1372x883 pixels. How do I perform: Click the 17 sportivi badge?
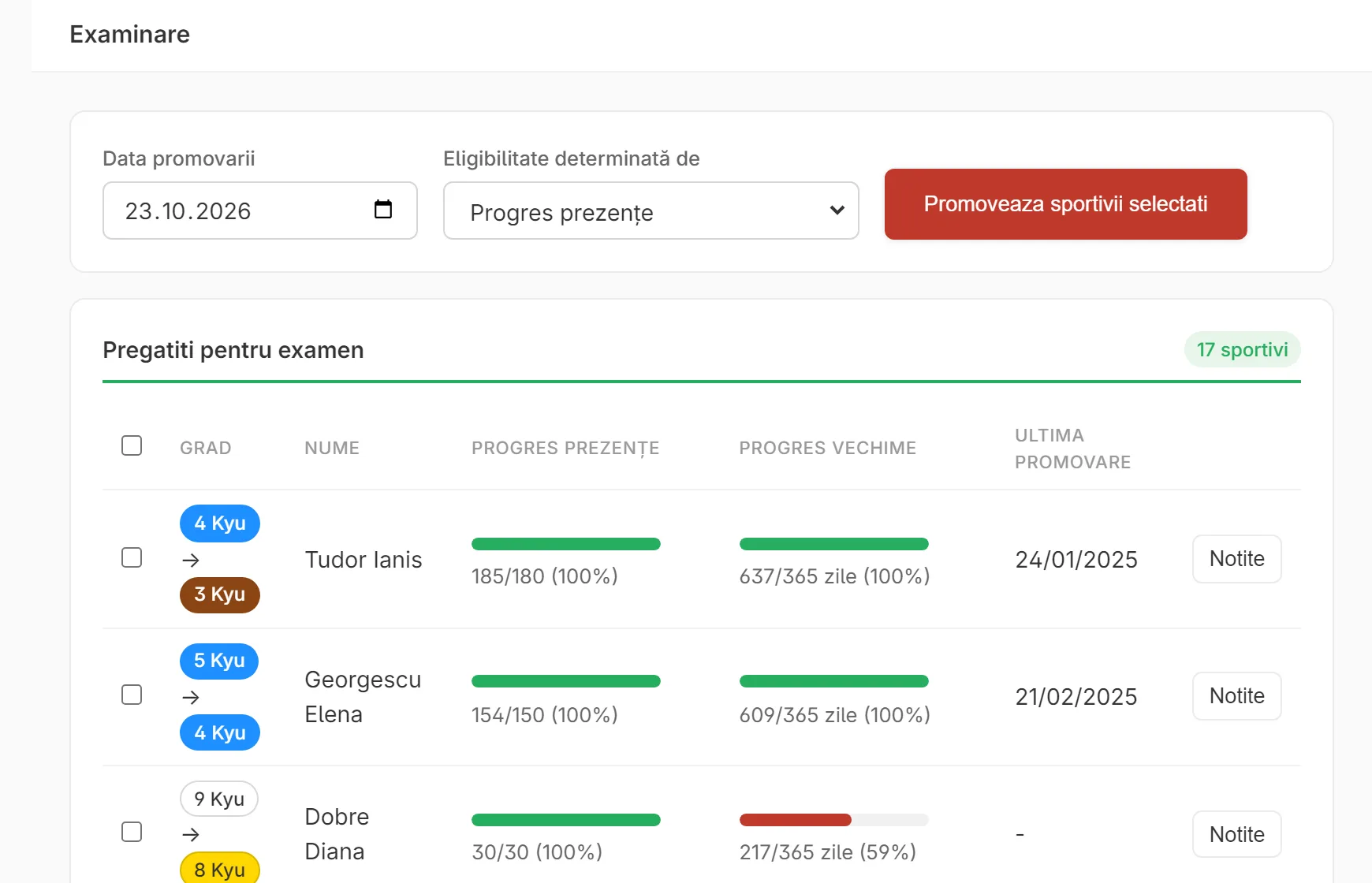[1242, 349]
